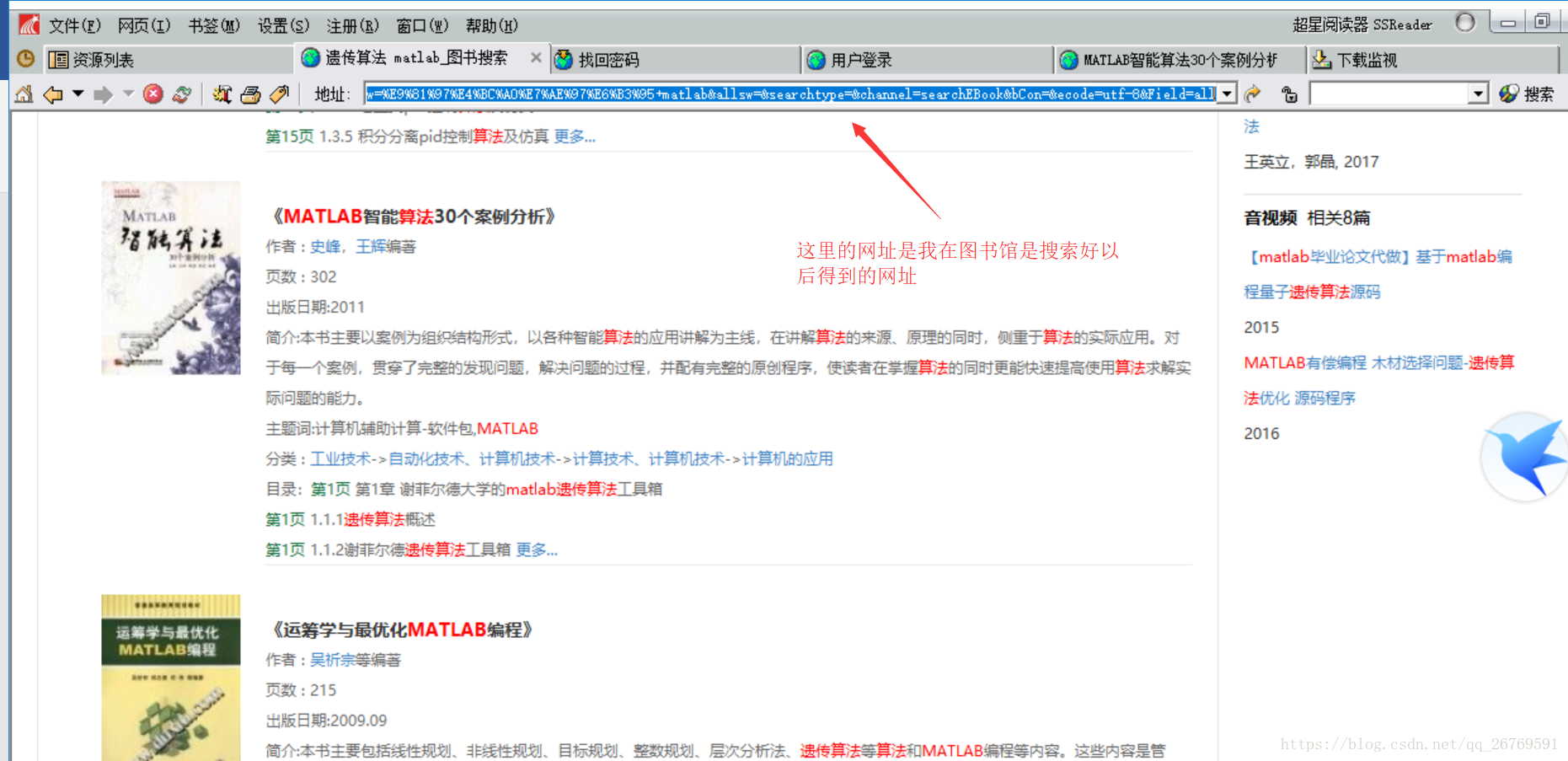Click 第15页 contents link
The width and height of the screenshot is (1568, 761).
(290, 136)
